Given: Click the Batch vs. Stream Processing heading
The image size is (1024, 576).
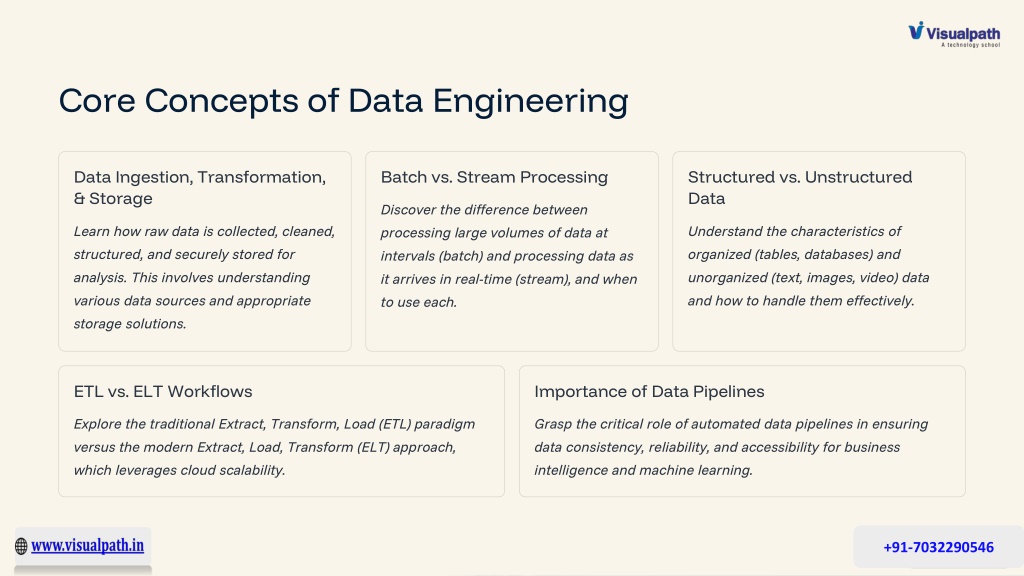Looking at the screenshot, I should (x=494, y=177).
